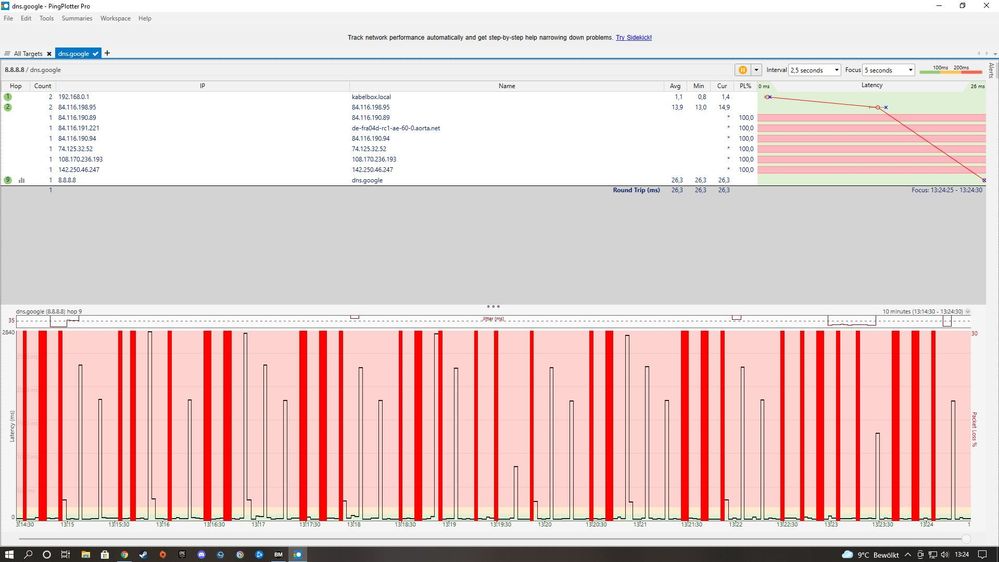Select IP 142.250.46.247 in IP column
Screen dimensions: 999x562
coord(79,169)
